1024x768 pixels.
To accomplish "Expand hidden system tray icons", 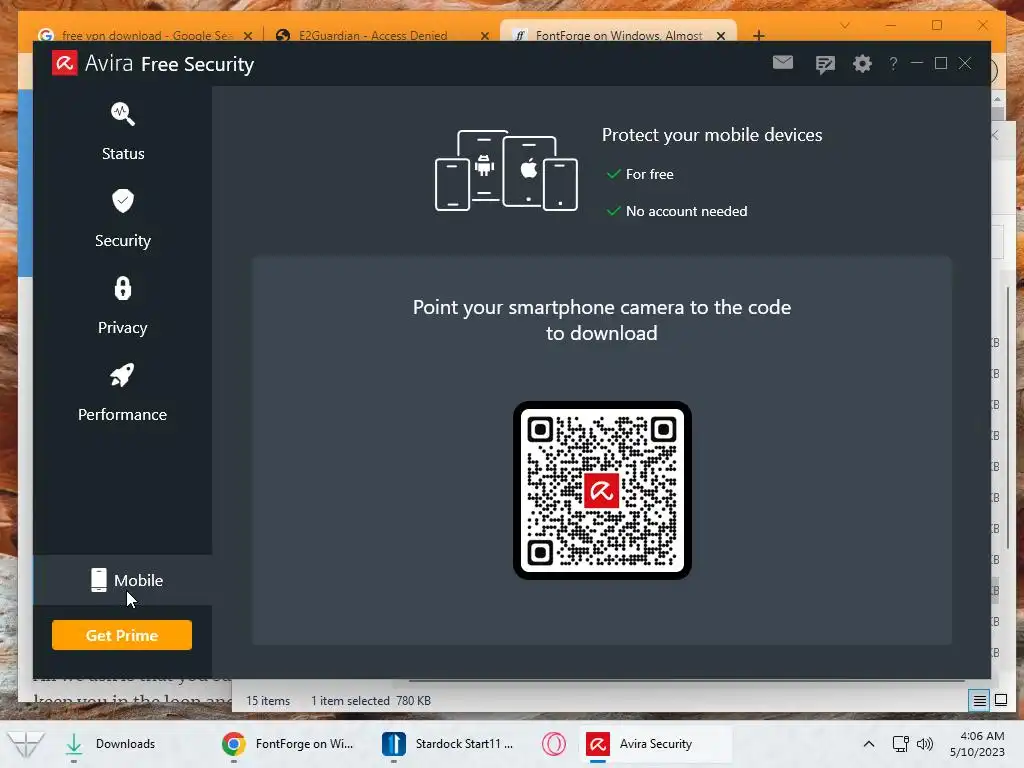I will [x=869, y=744].
